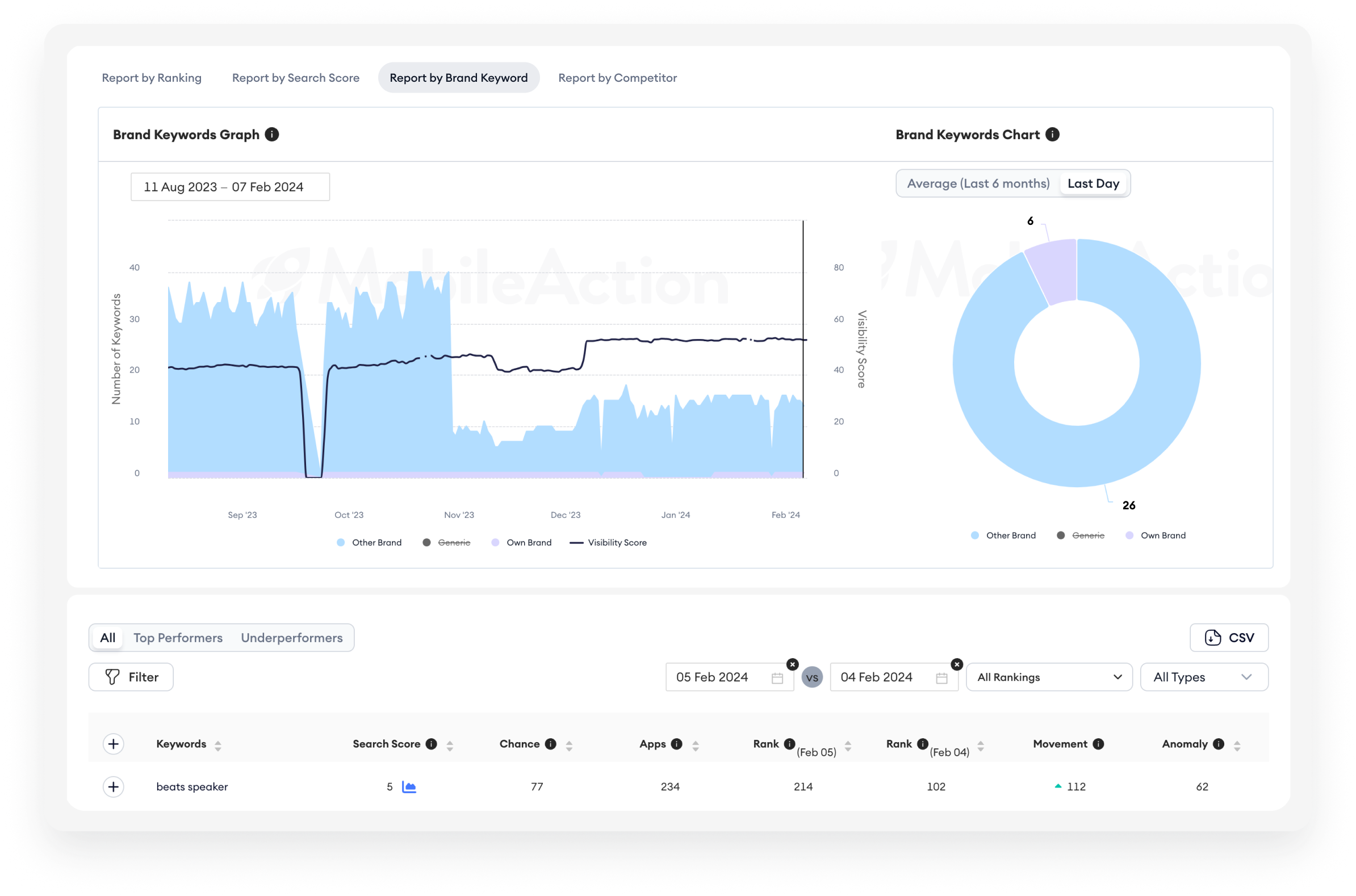Screen dimensions: 1356x896
Task: Export table using CSV button
Action: point(1229,638)
